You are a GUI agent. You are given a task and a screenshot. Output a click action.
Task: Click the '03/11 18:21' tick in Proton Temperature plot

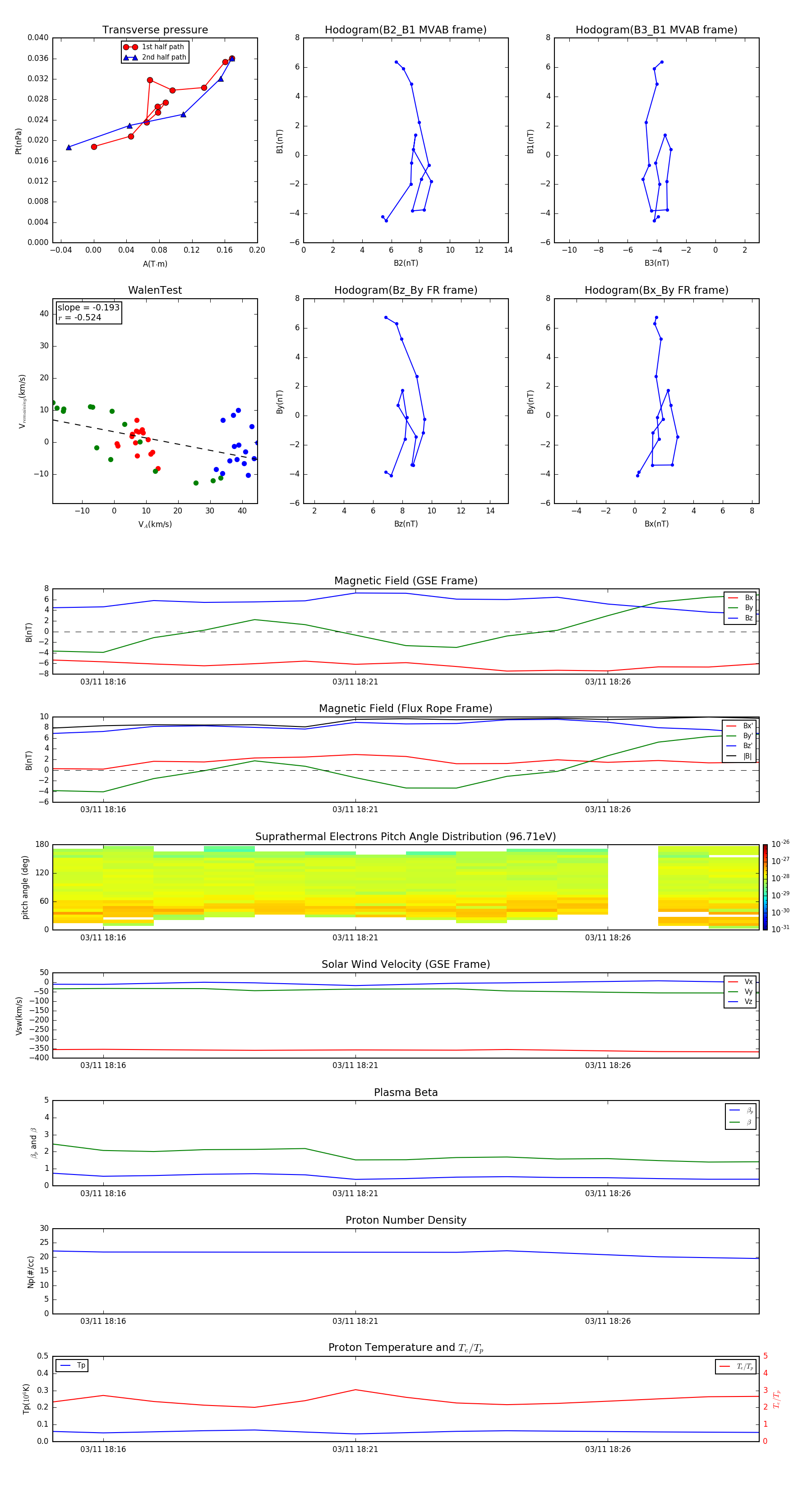click(355, 1449)
